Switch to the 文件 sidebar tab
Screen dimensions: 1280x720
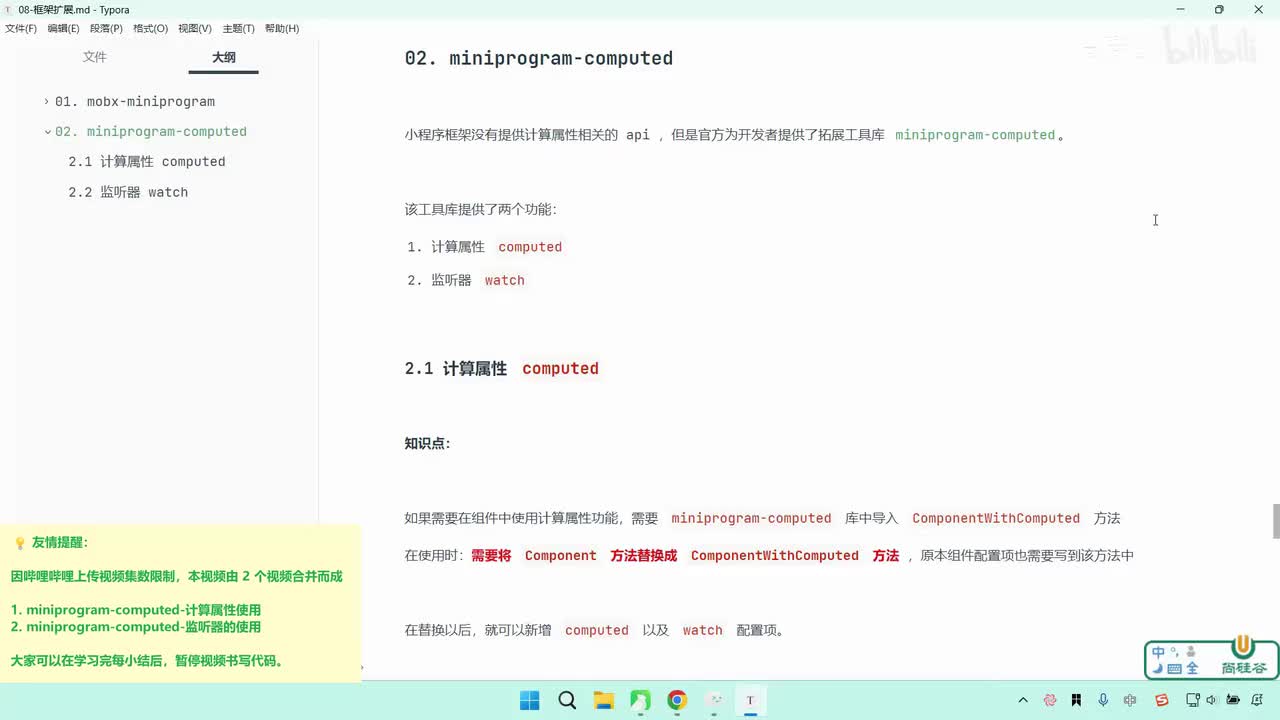pyautogui.click(x=95, y=57)
